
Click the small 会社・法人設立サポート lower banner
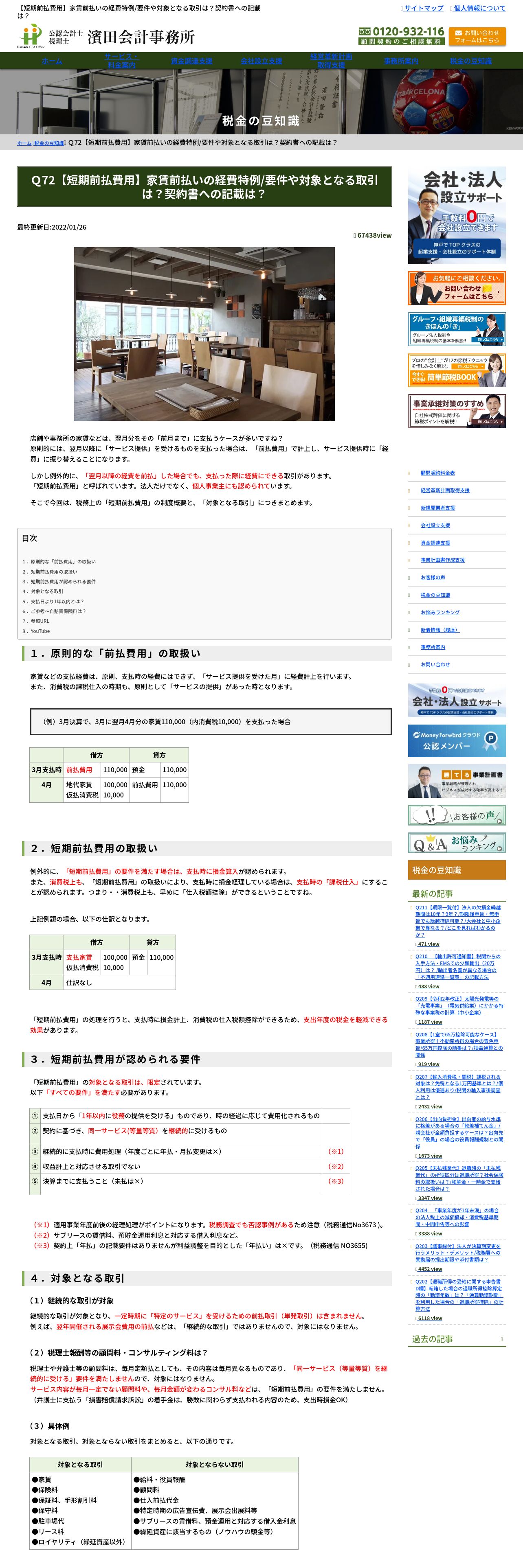tap(457, 700)
